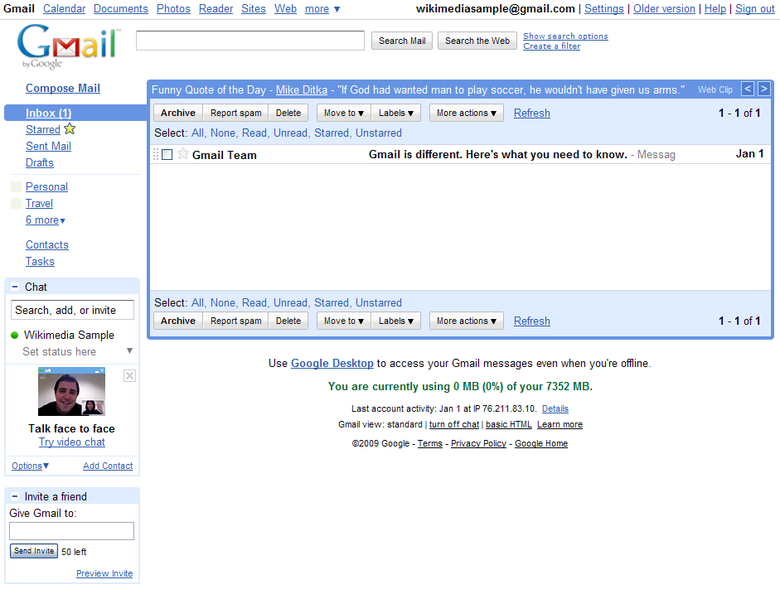780x599 pixels.
Task: Focus the mail search field
Action: (x=250, y=40)
